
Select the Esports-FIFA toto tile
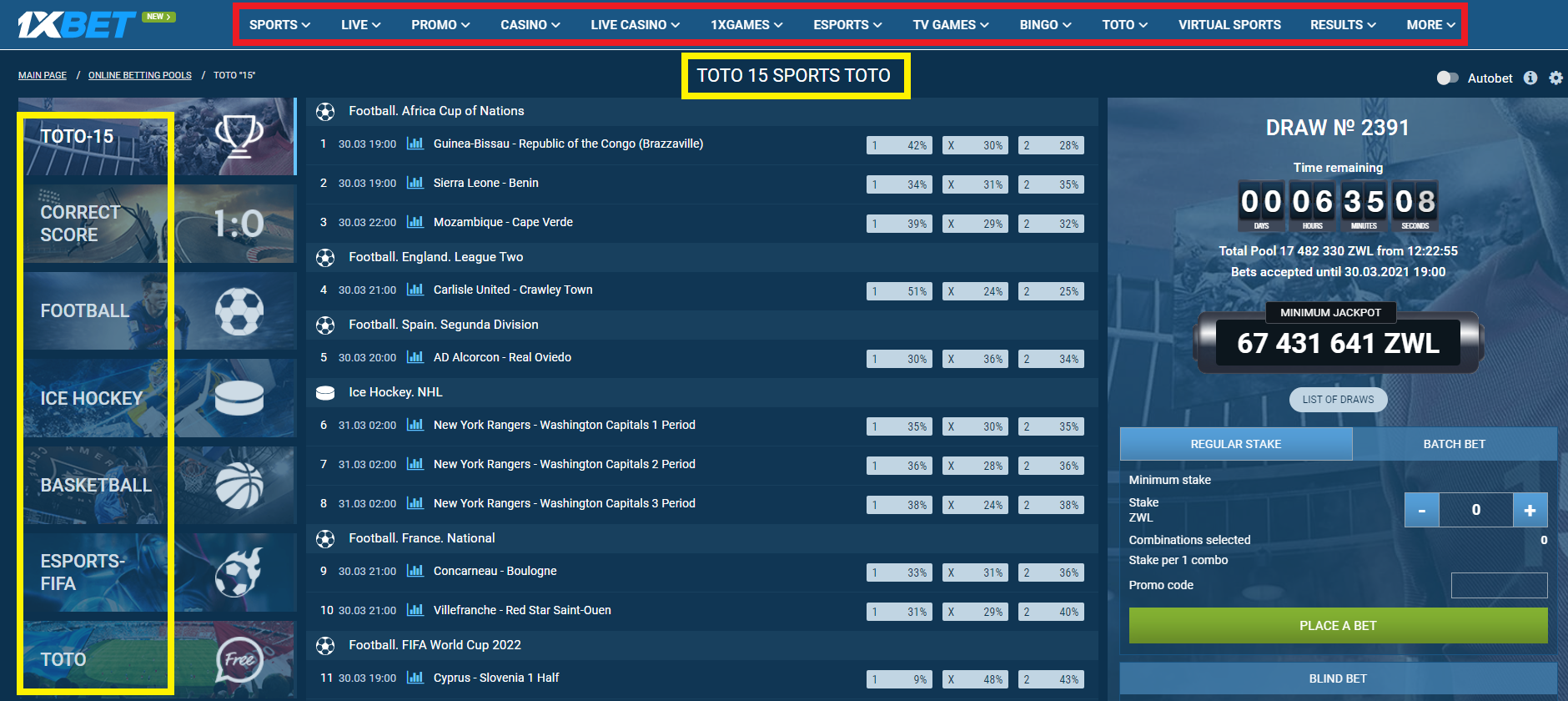click(158, 572)
